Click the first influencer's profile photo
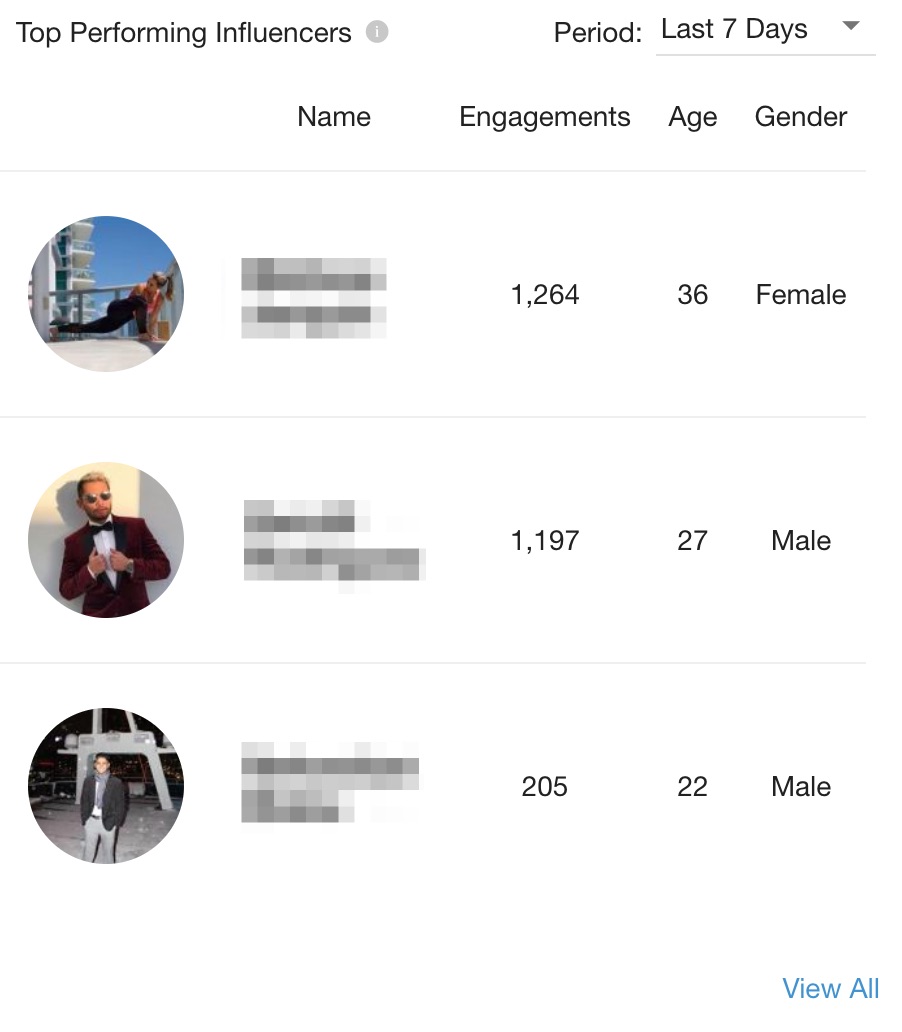 pos(105,294)
